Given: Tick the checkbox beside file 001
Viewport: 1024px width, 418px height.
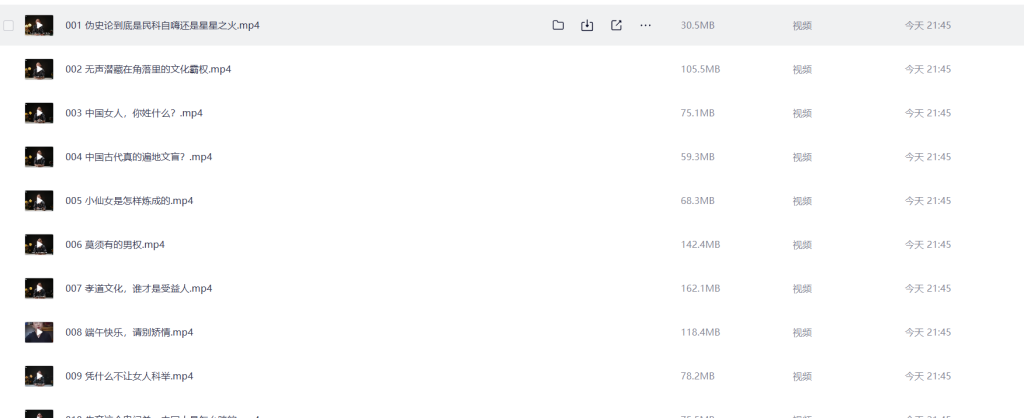Looking at the screenshot, I should tap(9, 25).
